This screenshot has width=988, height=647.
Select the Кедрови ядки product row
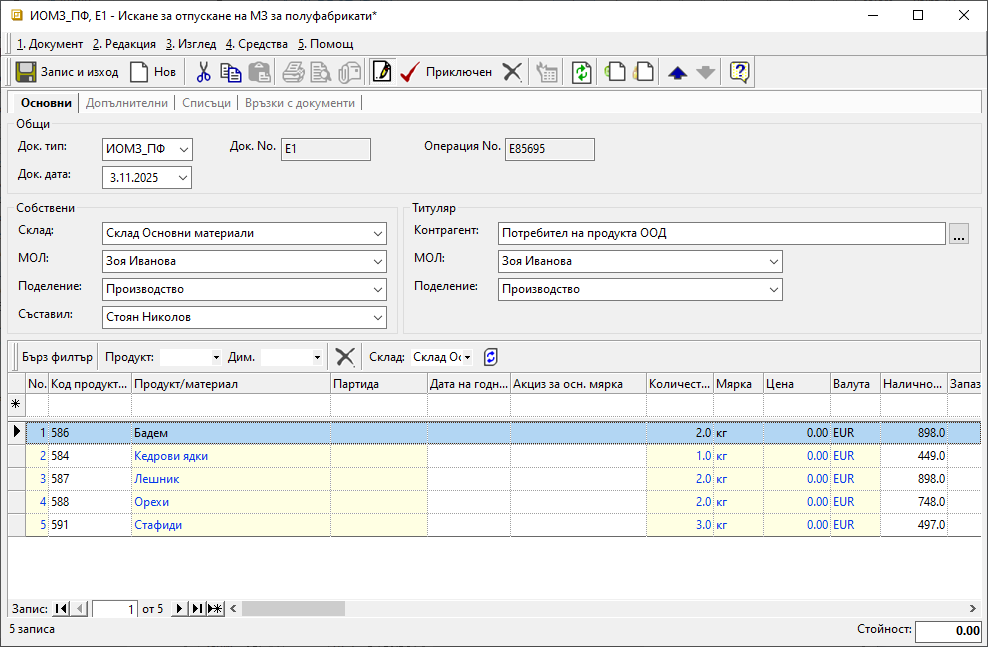(x=171, y=456)
